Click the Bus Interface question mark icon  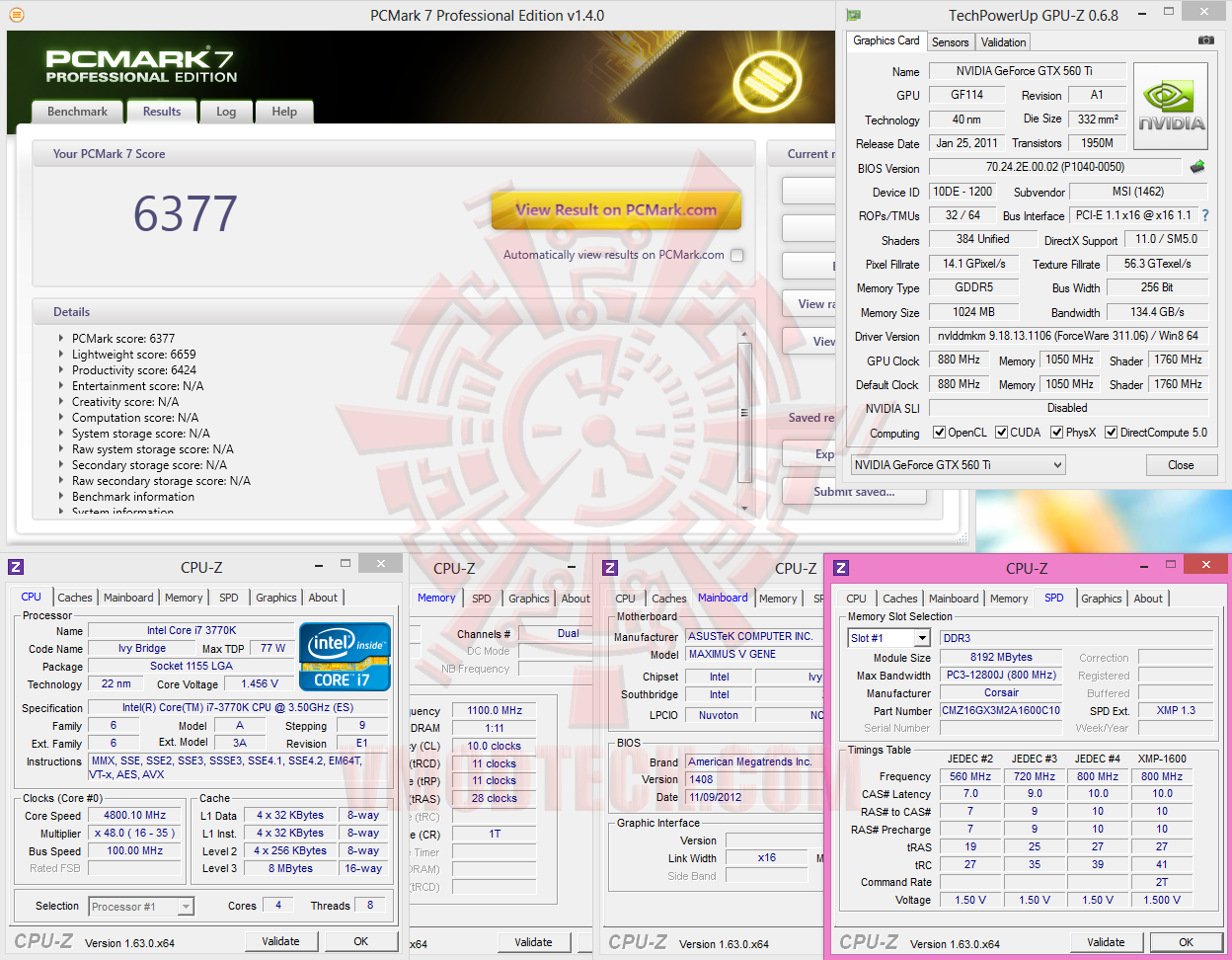(1205, 215)
